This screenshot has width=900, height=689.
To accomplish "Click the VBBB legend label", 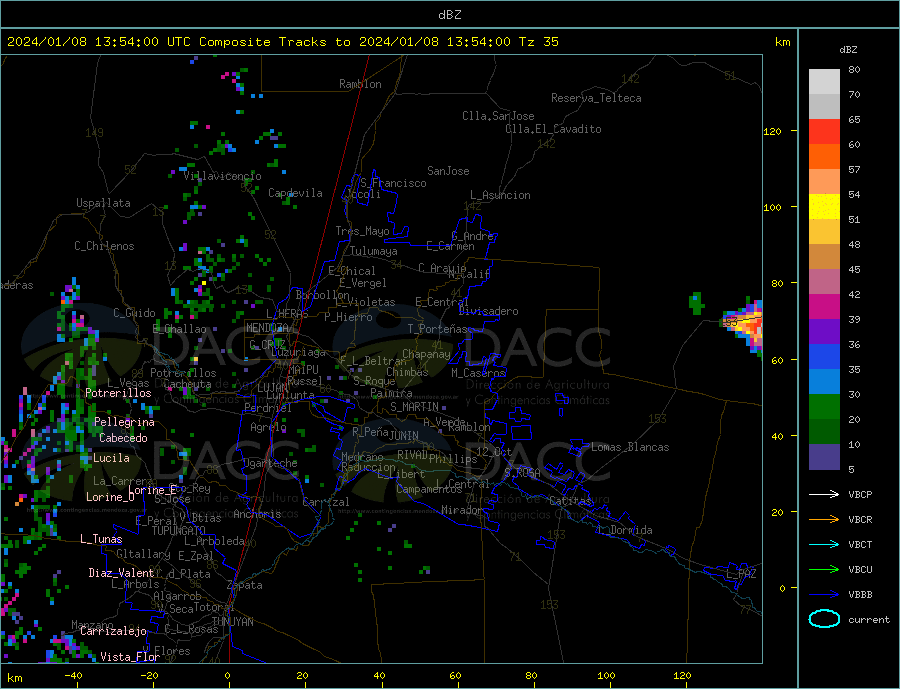I will coord(860,595).
